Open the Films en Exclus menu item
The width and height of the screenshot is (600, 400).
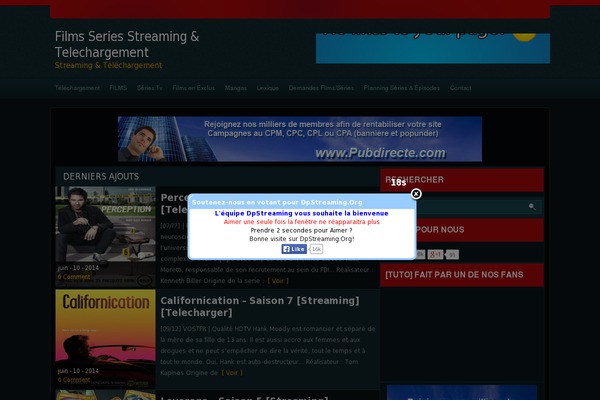pyautogui.click(x=194, y=88)
